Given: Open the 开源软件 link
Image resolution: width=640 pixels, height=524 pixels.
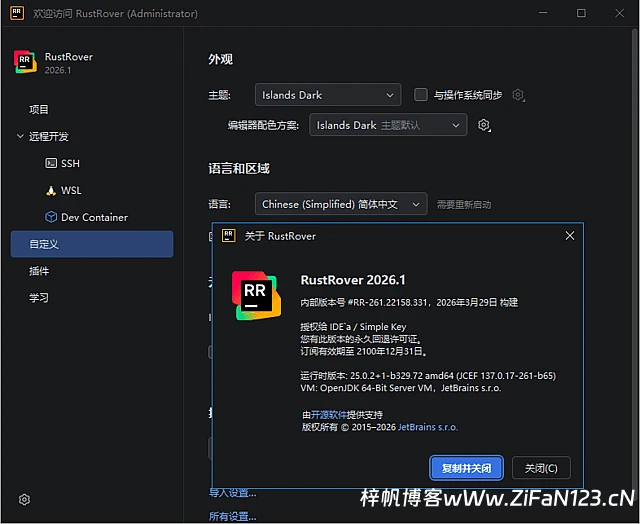Looking at the screenshot, I should click(327, 414).
